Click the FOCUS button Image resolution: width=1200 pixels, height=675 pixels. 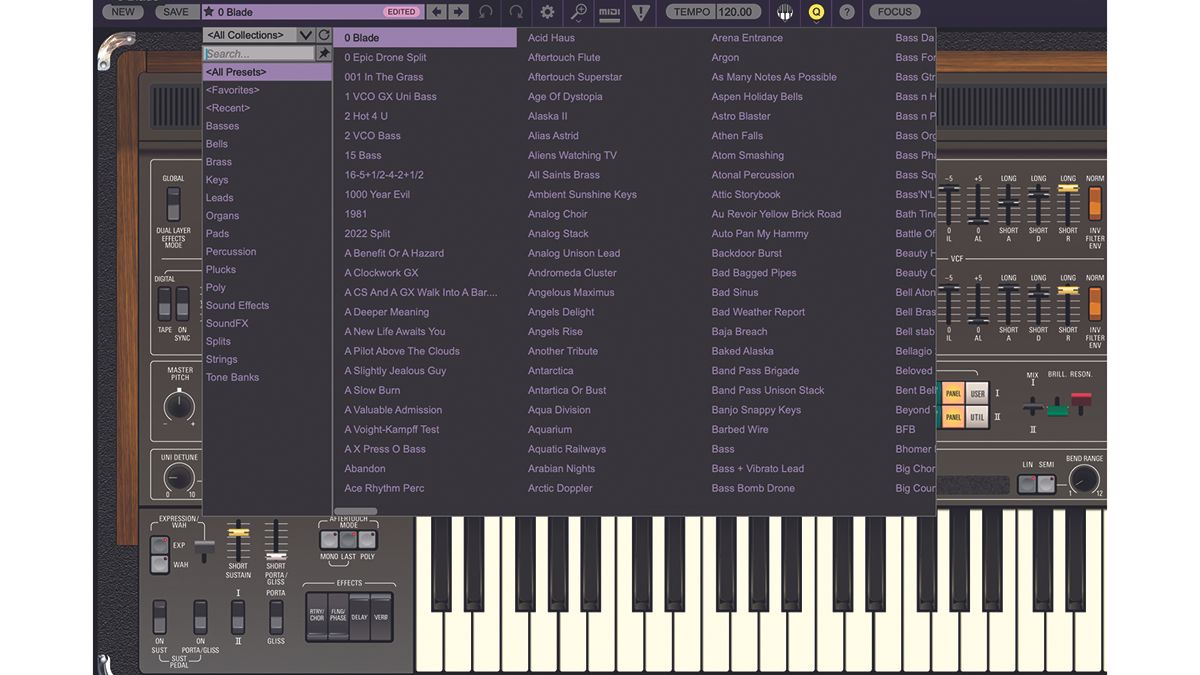coord(894,12)
